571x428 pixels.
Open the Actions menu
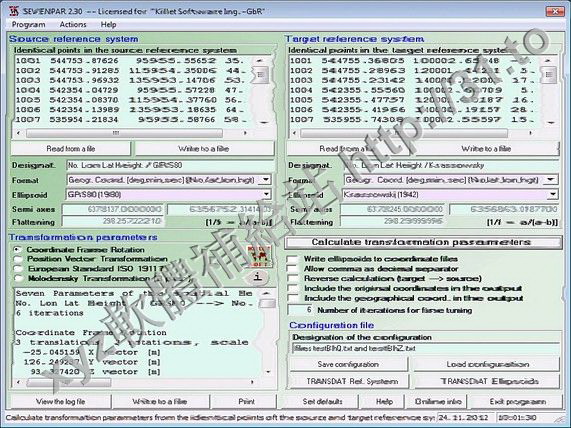coord(73,24)
